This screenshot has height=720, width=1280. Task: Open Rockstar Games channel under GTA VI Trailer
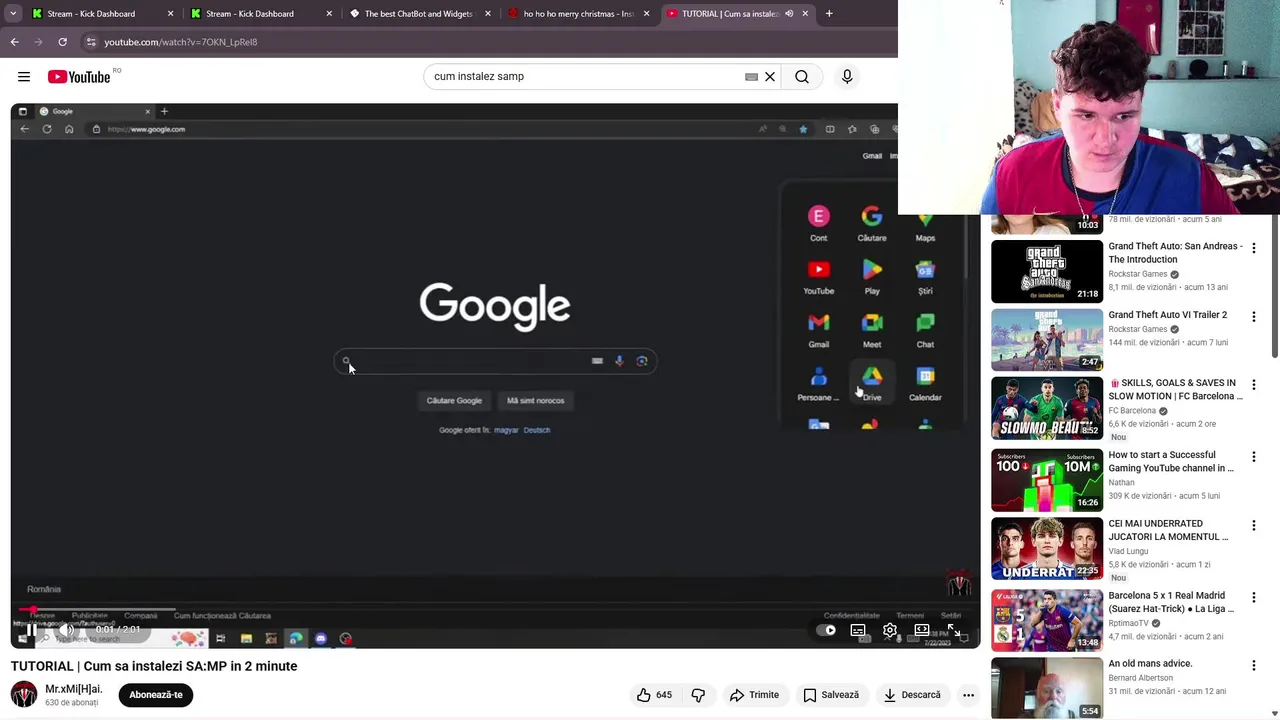click(1138, 329)
